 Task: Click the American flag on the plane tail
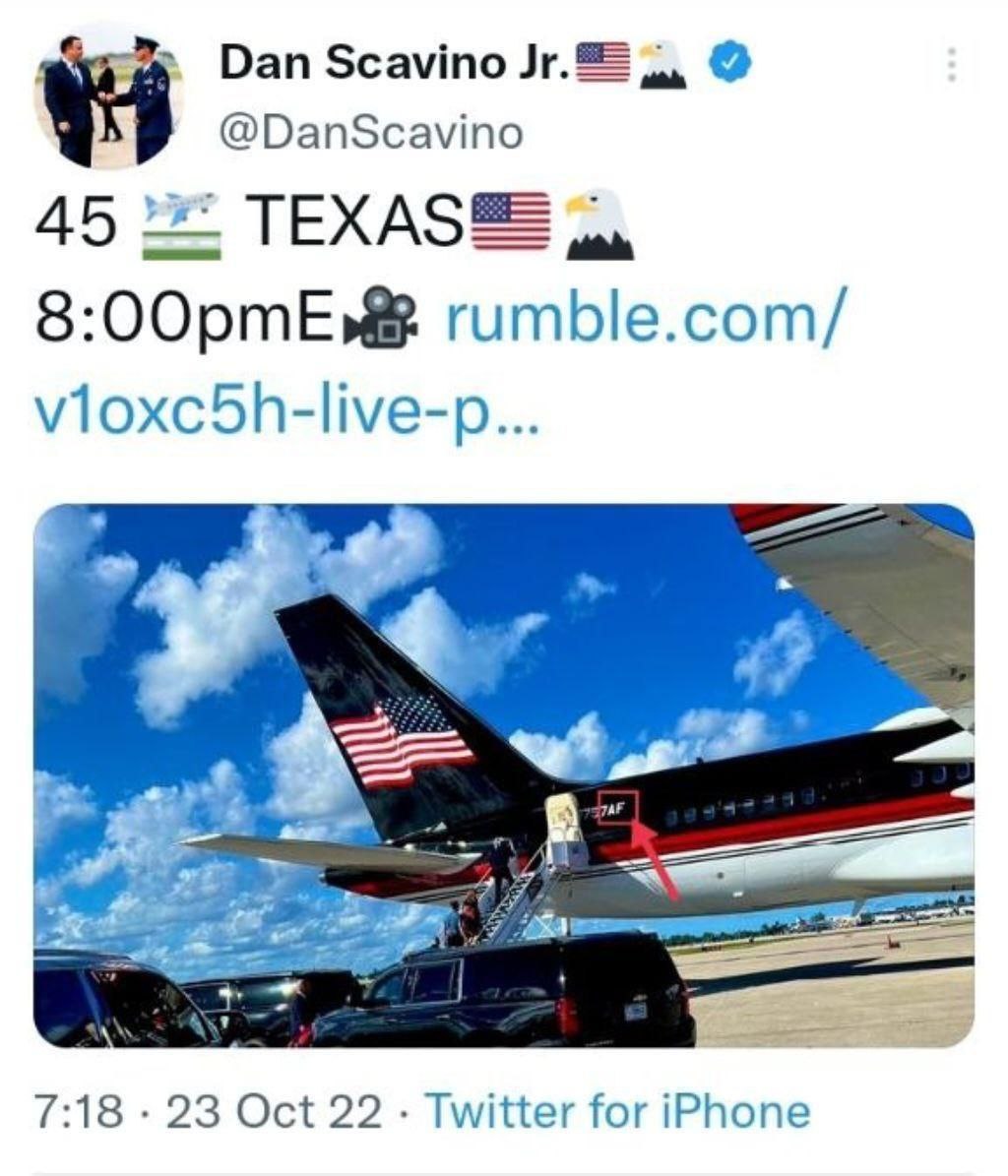click(402, 740)
